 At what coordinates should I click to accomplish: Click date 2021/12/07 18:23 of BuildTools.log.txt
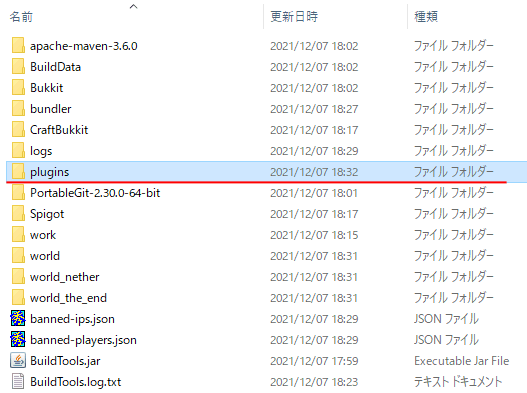tap(314, 382)
